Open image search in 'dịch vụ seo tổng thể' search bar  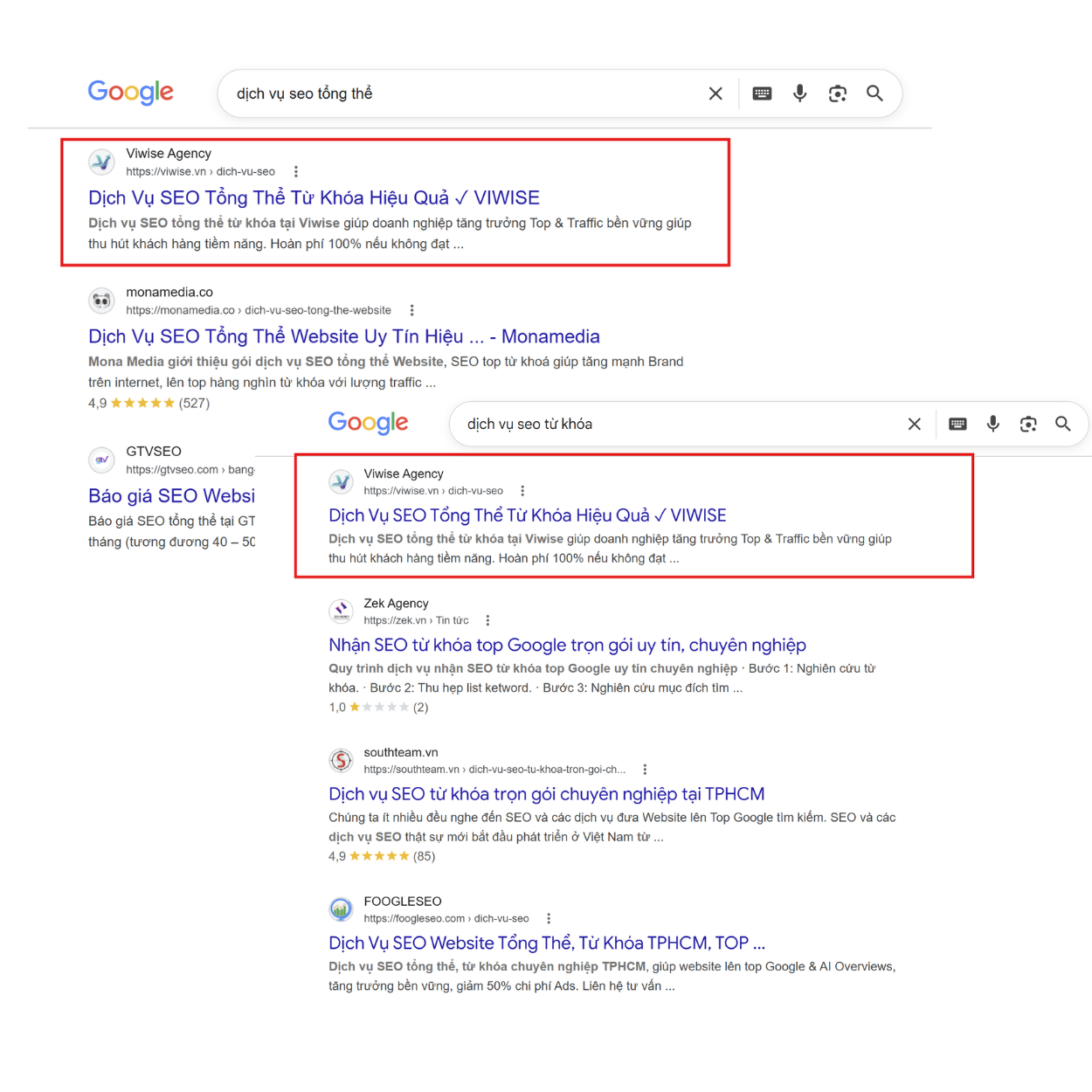point(838,93)
